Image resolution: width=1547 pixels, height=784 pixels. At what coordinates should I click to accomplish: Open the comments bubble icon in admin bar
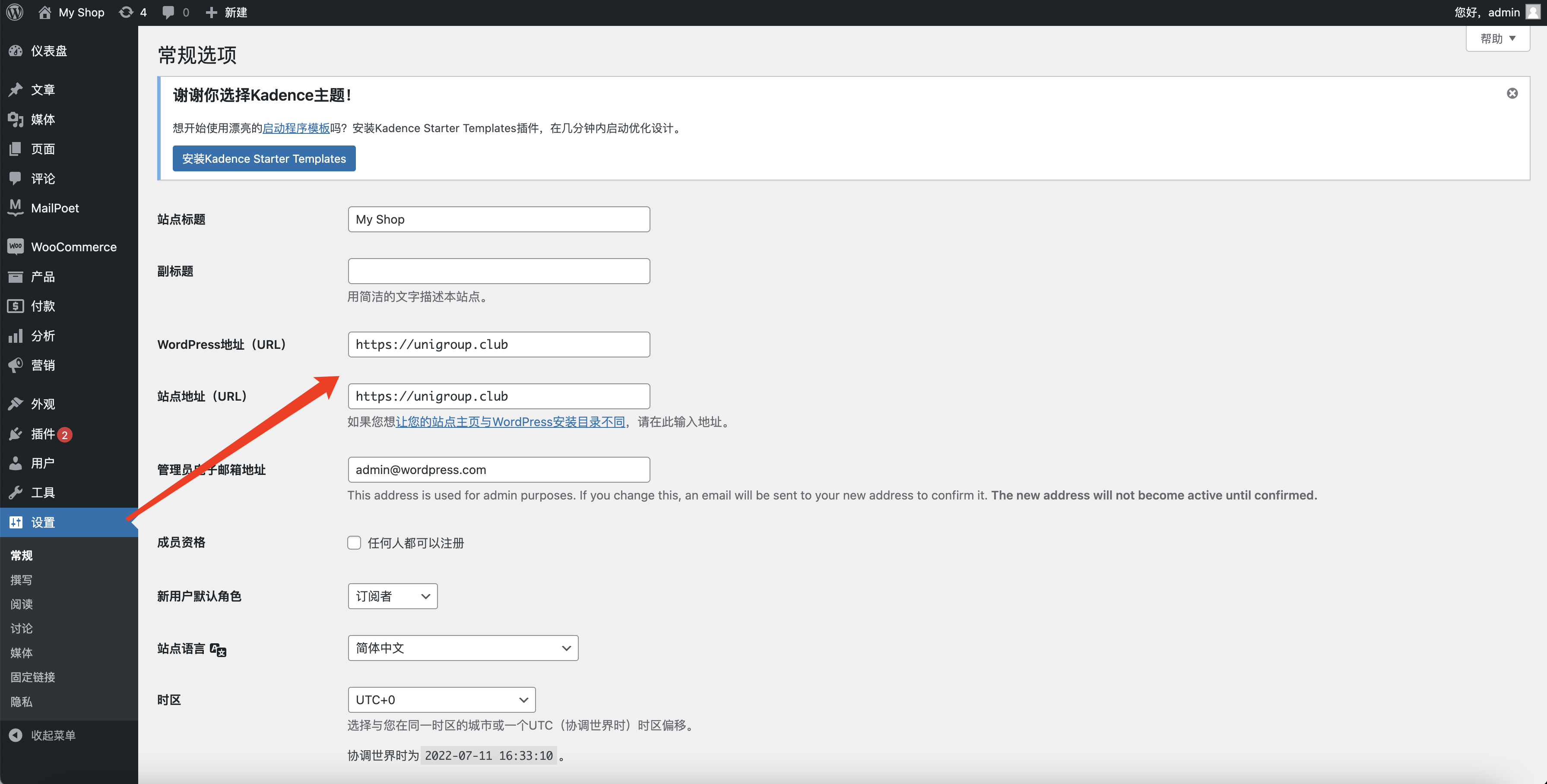tap(175, 12)
